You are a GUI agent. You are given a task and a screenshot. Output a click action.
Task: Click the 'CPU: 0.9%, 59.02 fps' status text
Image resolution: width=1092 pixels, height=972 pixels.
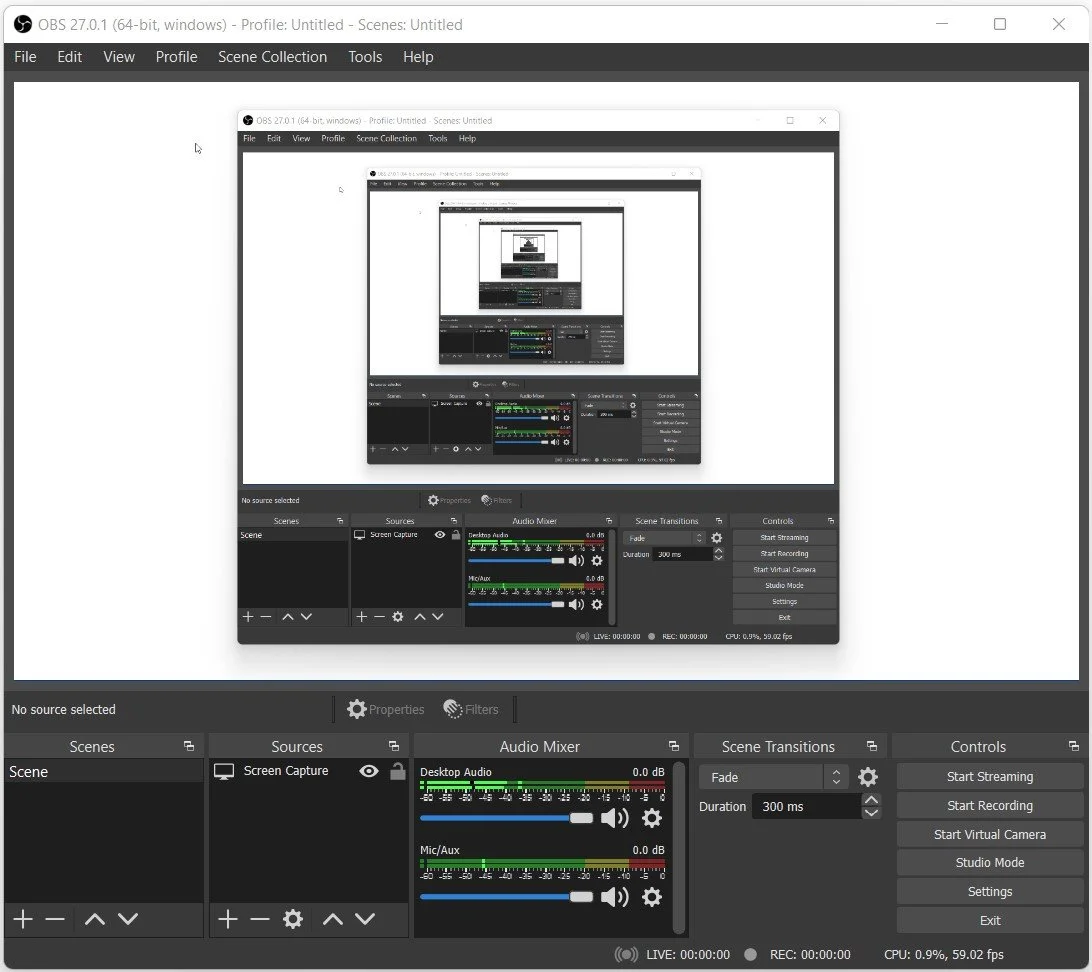point(944,955)
